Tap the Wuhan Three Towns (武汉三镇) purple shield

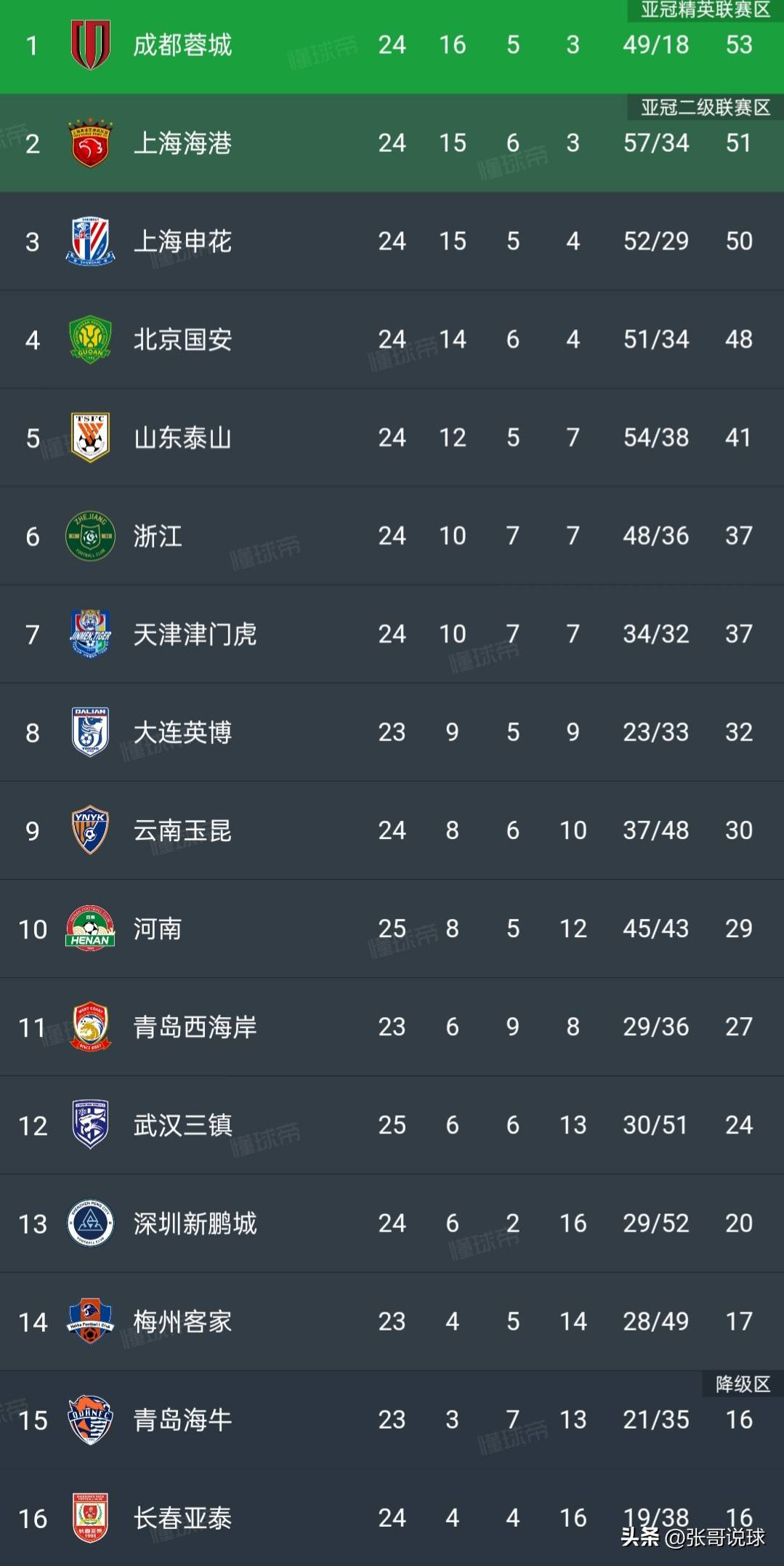pyautogui.click(x=90, y=1125)
